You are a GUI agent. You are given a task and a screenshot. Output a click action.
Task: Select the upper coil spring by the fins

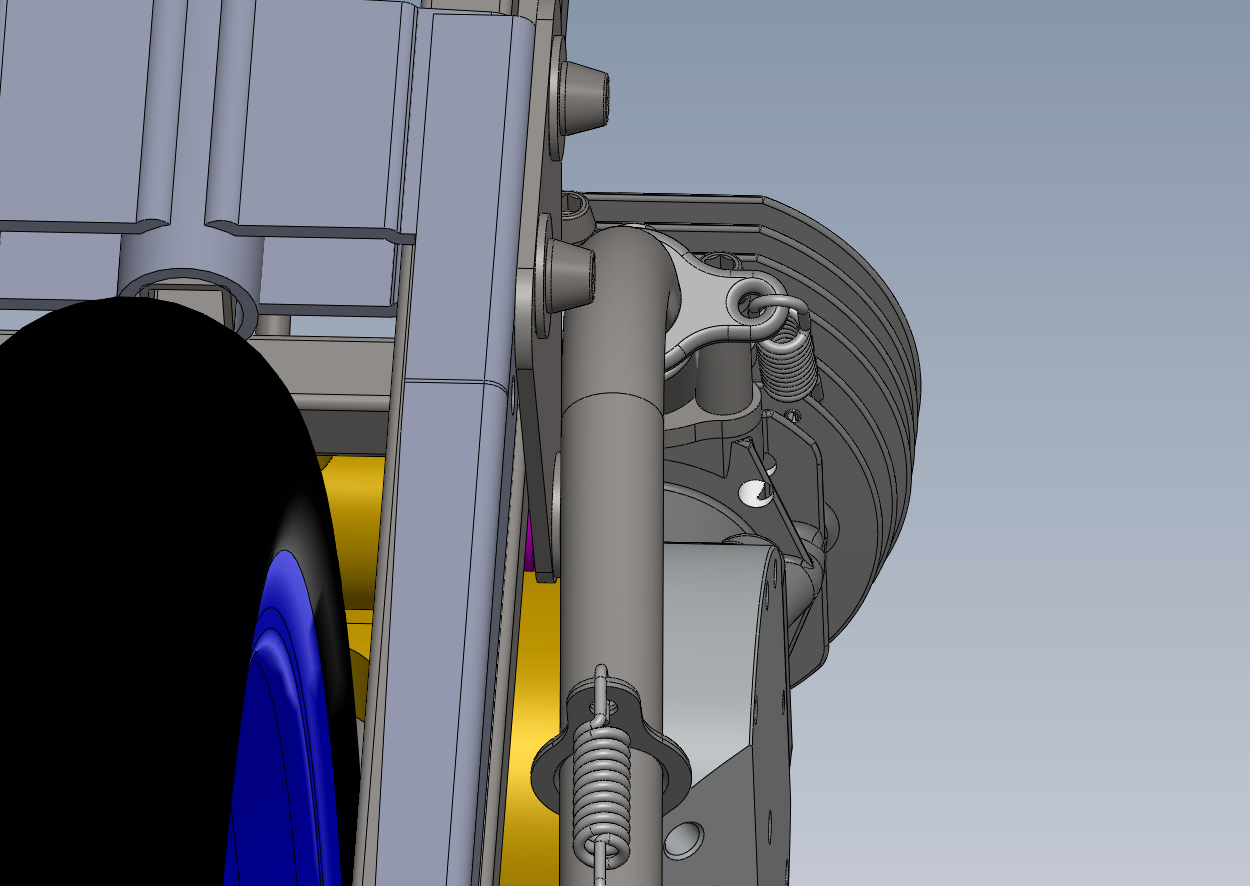(x=790, y=362)
